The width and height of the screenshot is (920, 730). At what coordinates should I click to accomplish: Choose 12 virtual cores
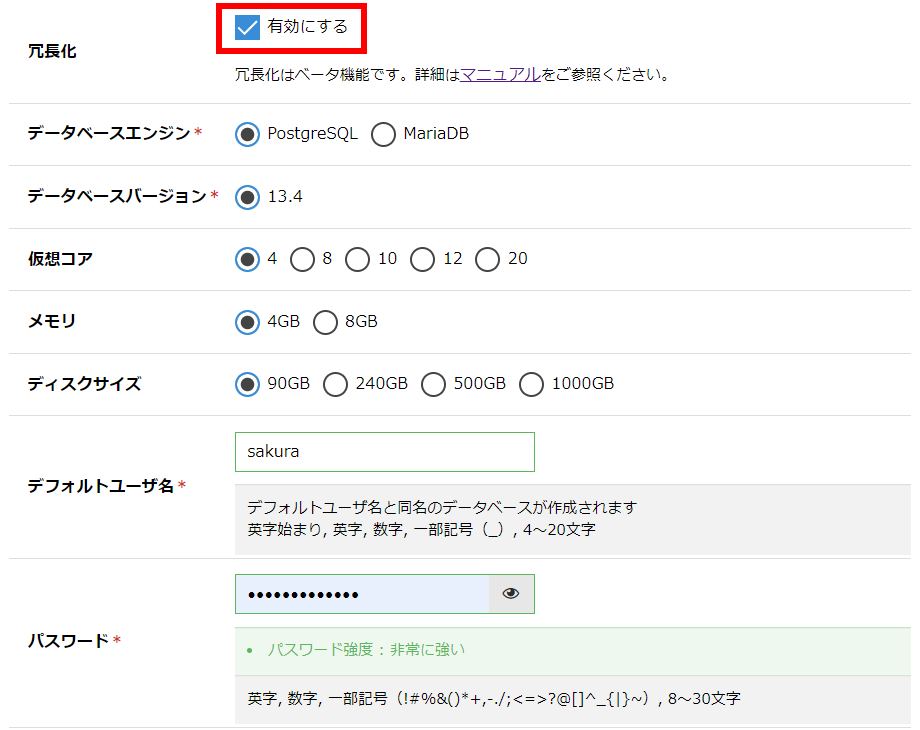422,259
